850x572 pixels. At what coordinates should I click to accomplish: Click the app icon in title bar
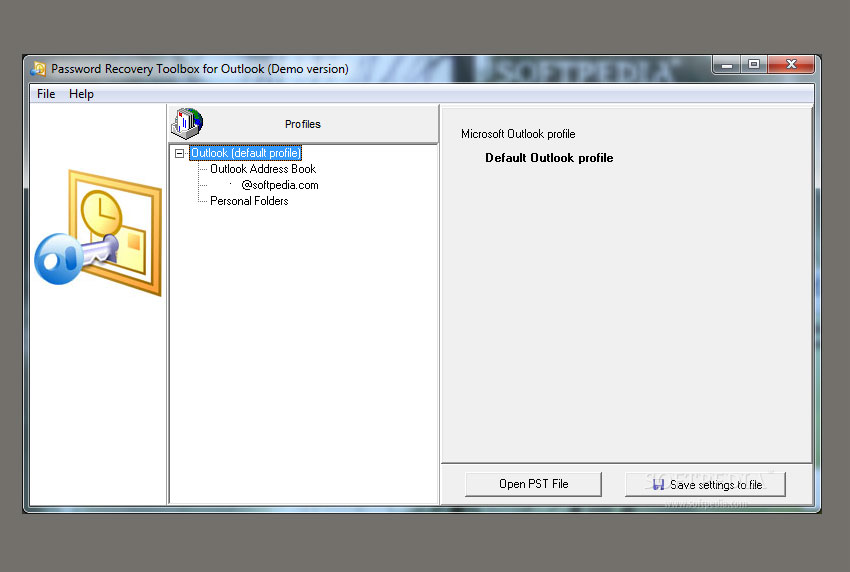click(38, 69)
